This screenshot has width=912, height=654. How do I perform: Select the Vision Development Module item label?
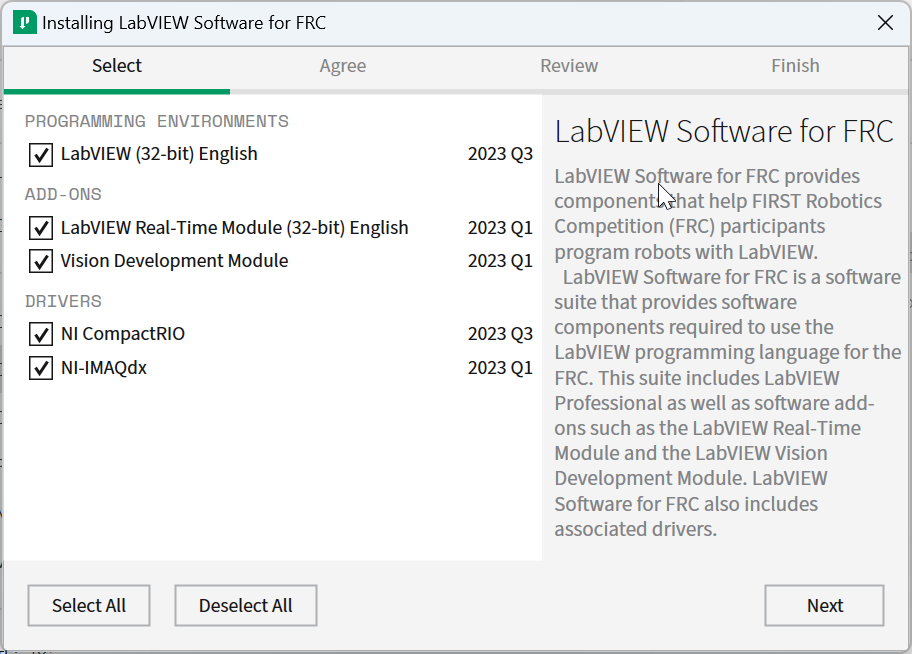[174, 261]
